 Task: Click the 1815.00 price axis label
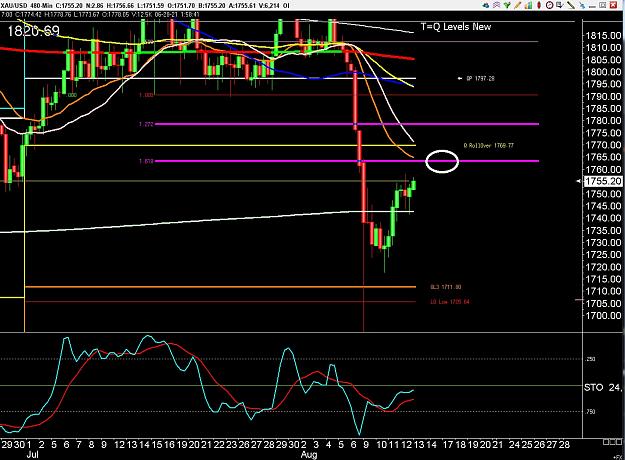pos(603,35)
